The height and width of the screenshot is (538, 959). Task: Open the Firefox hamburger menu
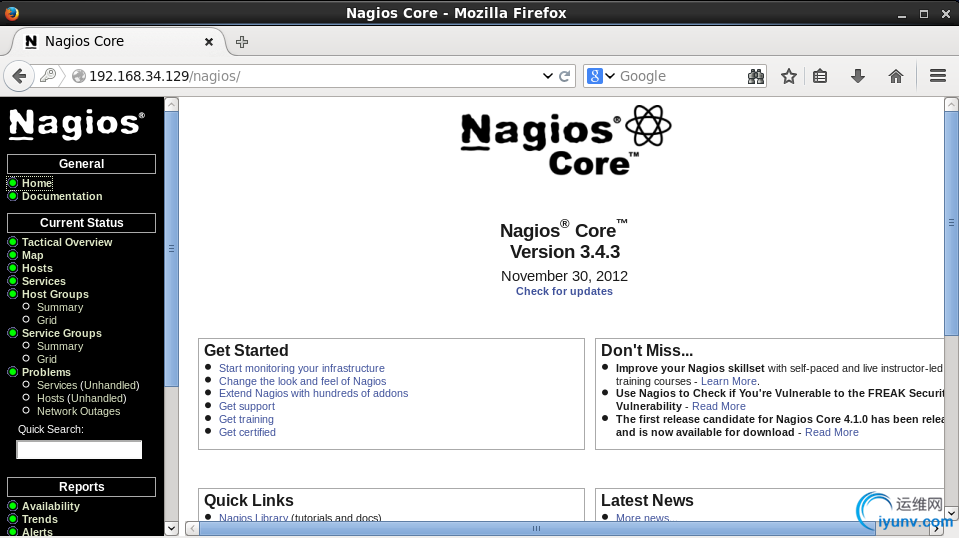click(x=938, y=76)
